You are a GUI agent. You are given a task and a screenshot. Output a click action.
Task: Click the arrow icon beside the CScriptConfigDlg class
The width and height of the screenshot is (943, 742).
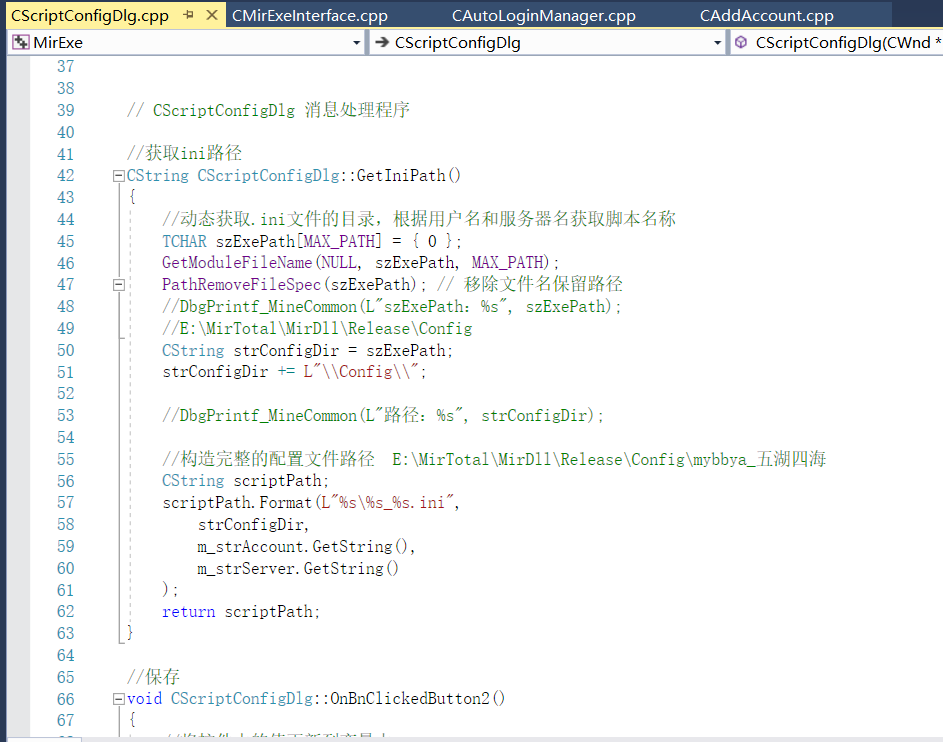click(381, 43)
